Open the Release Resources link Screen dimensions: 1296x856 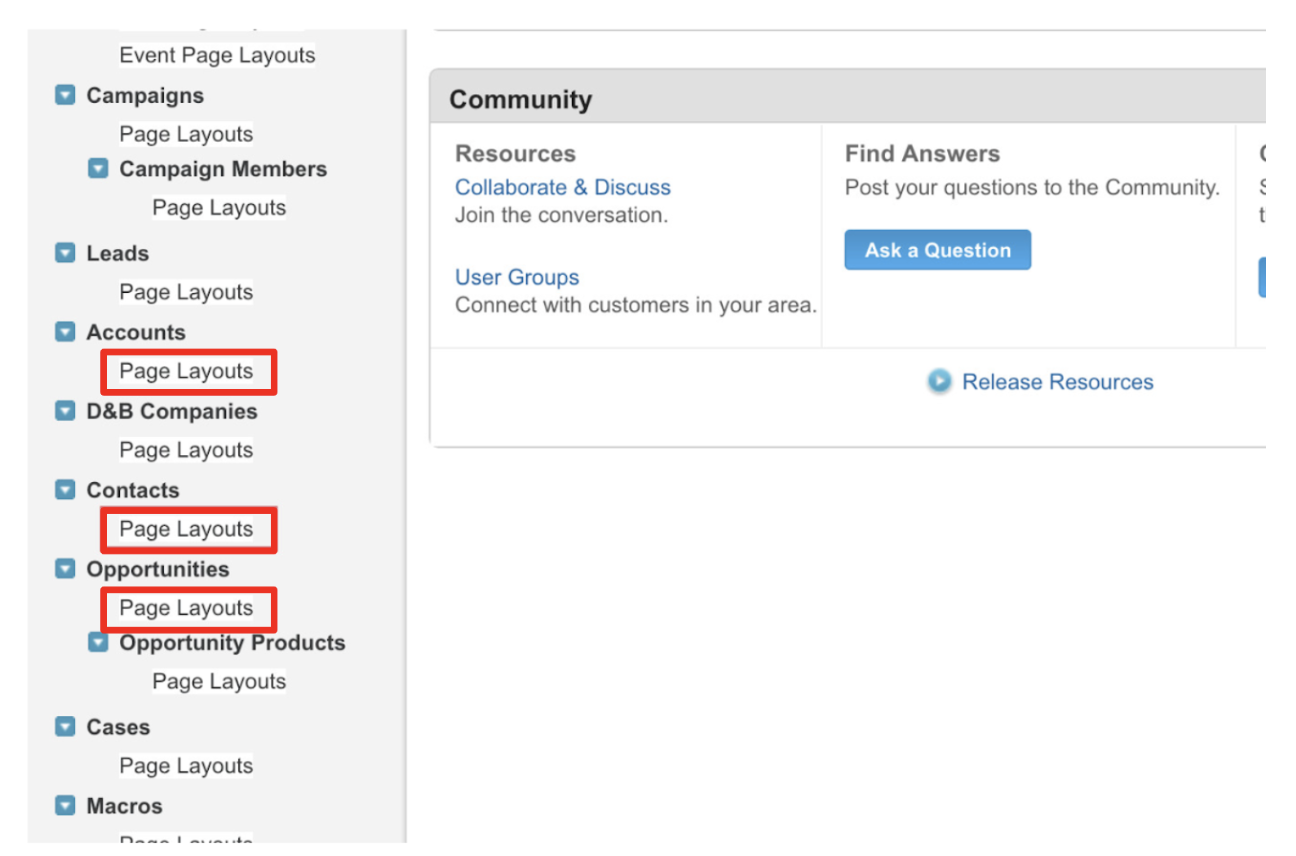click(x=1058, y=382)
